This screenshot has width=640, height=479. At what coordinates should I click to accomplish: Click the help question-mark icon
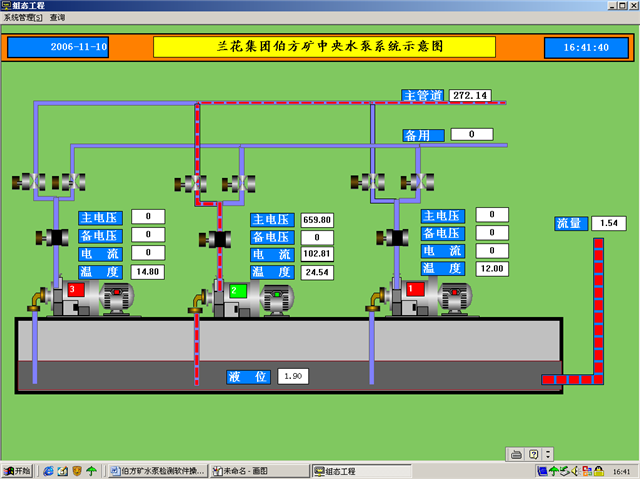(533, 454)
